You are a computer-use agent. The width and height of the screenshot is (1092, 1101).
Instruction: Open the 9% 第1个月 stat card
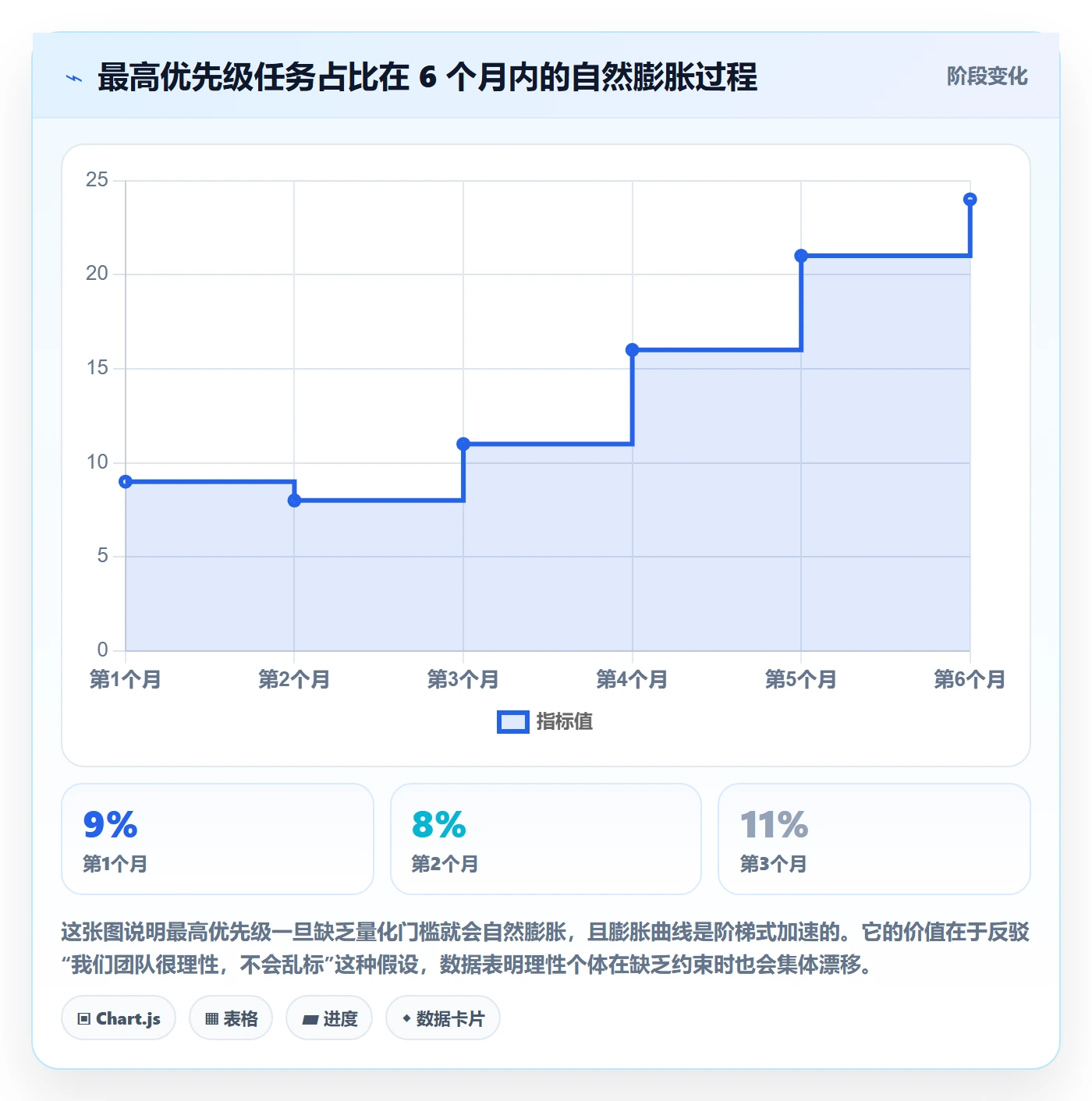[x=218, y=839]
